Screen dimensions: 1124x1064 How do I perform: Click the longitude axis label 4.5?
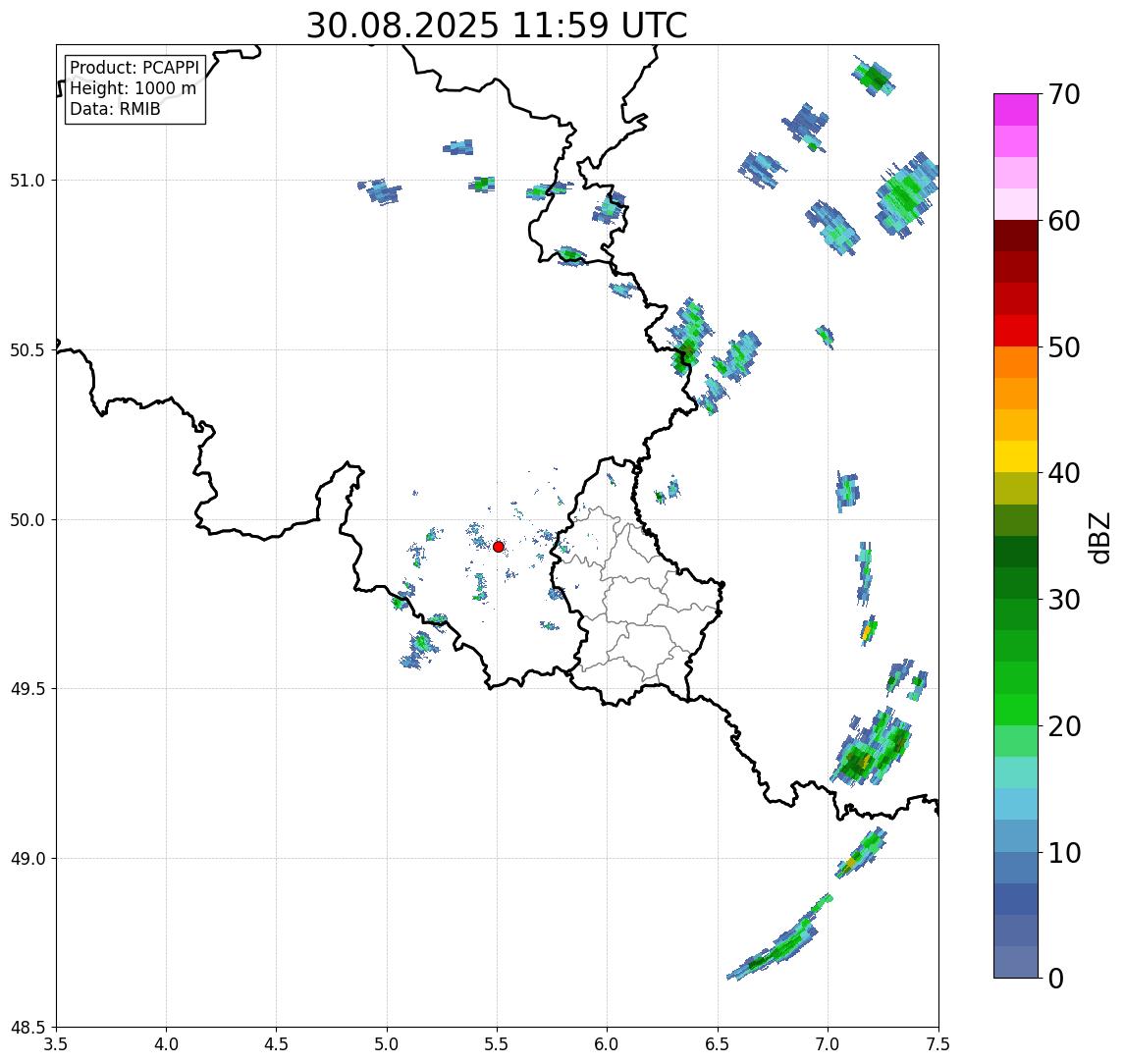[277, 1043]
